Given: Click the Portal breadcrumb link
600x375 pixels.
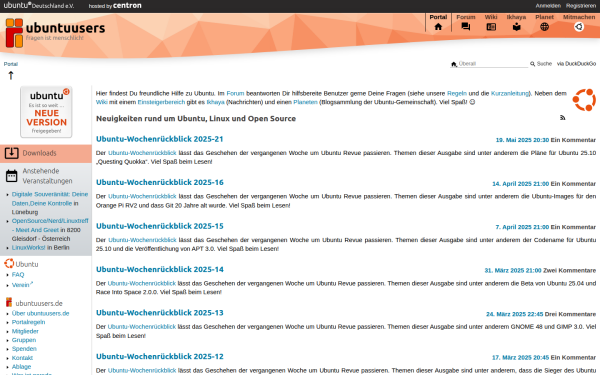Looking at the screenshot, I should click(11, 64).
